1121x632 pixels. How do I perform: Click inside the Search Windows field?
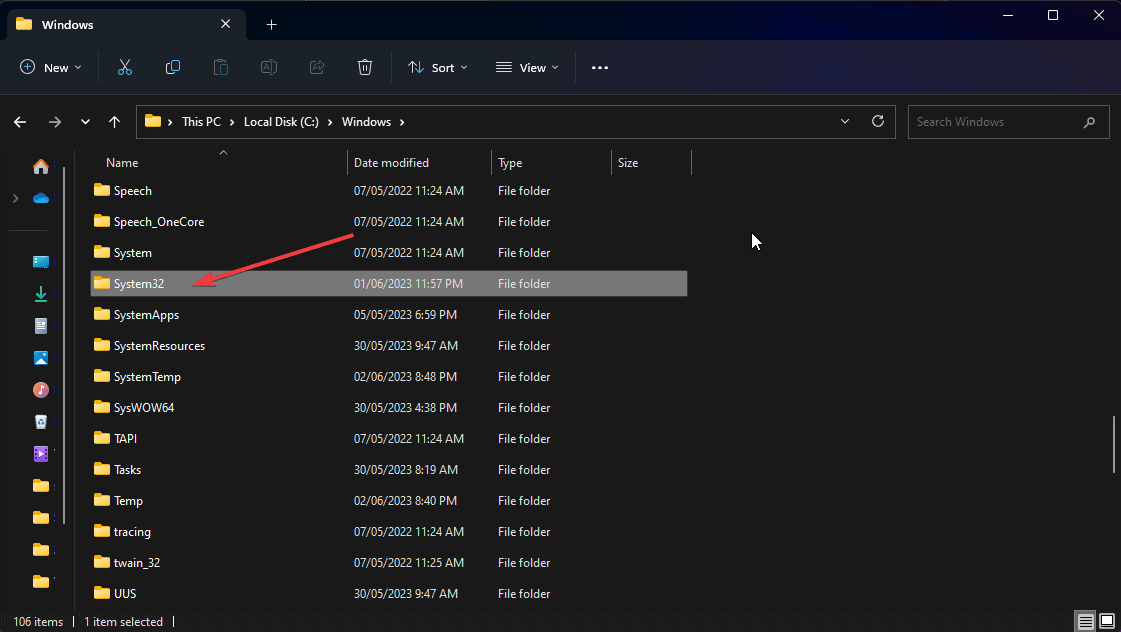point(1000,121)
